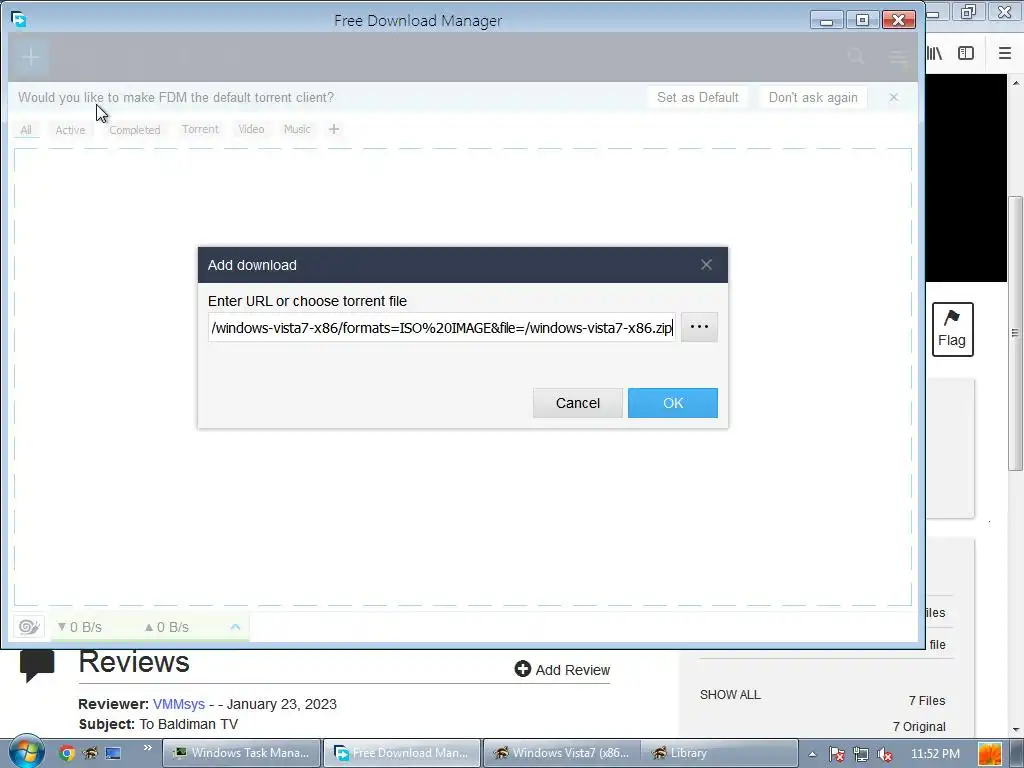
Task: Click the system clock 11:52 PM
Action: (935, 754)
